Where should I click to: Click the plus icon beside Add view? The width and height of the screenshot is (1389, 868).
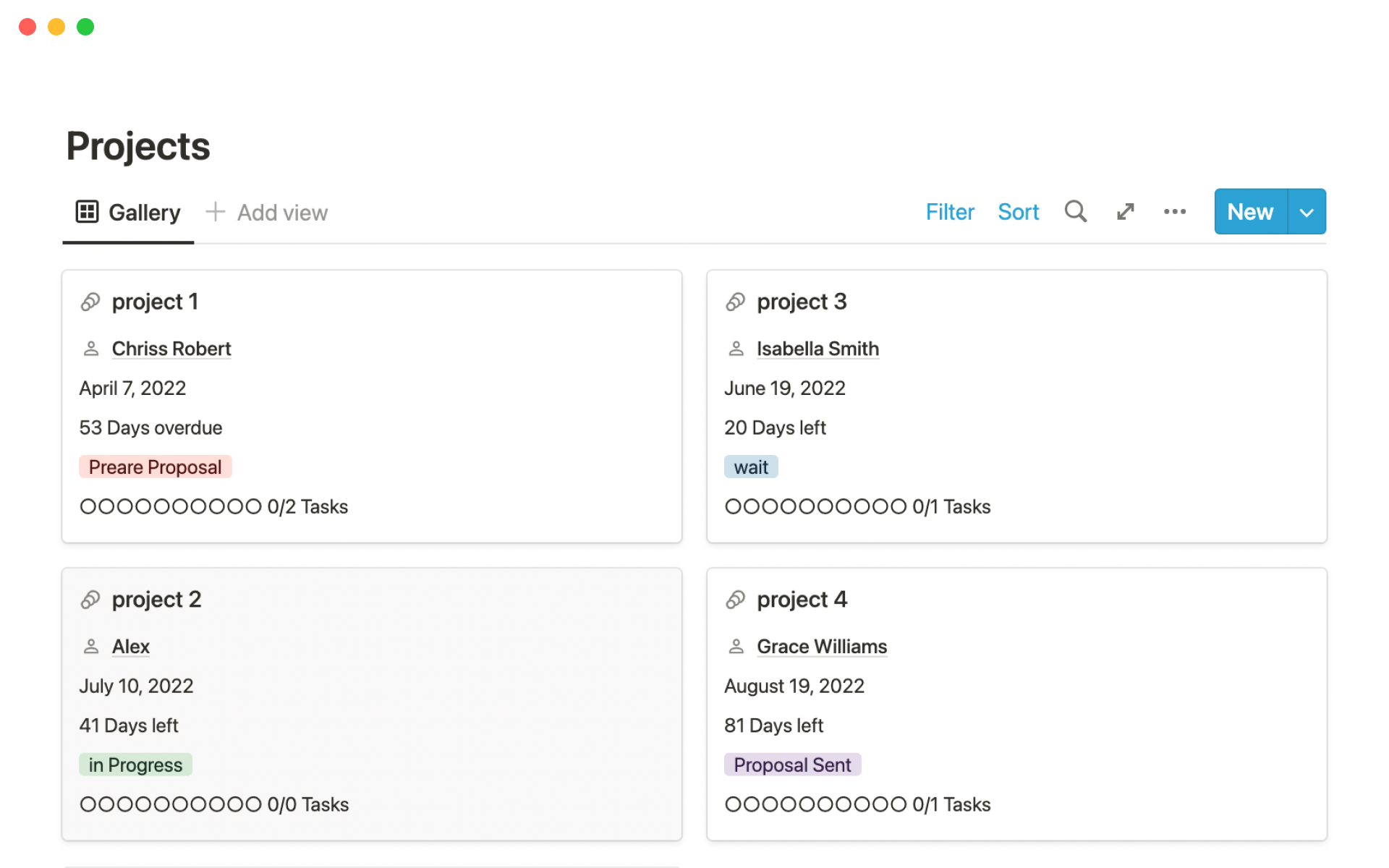click(x=215, y=212)
